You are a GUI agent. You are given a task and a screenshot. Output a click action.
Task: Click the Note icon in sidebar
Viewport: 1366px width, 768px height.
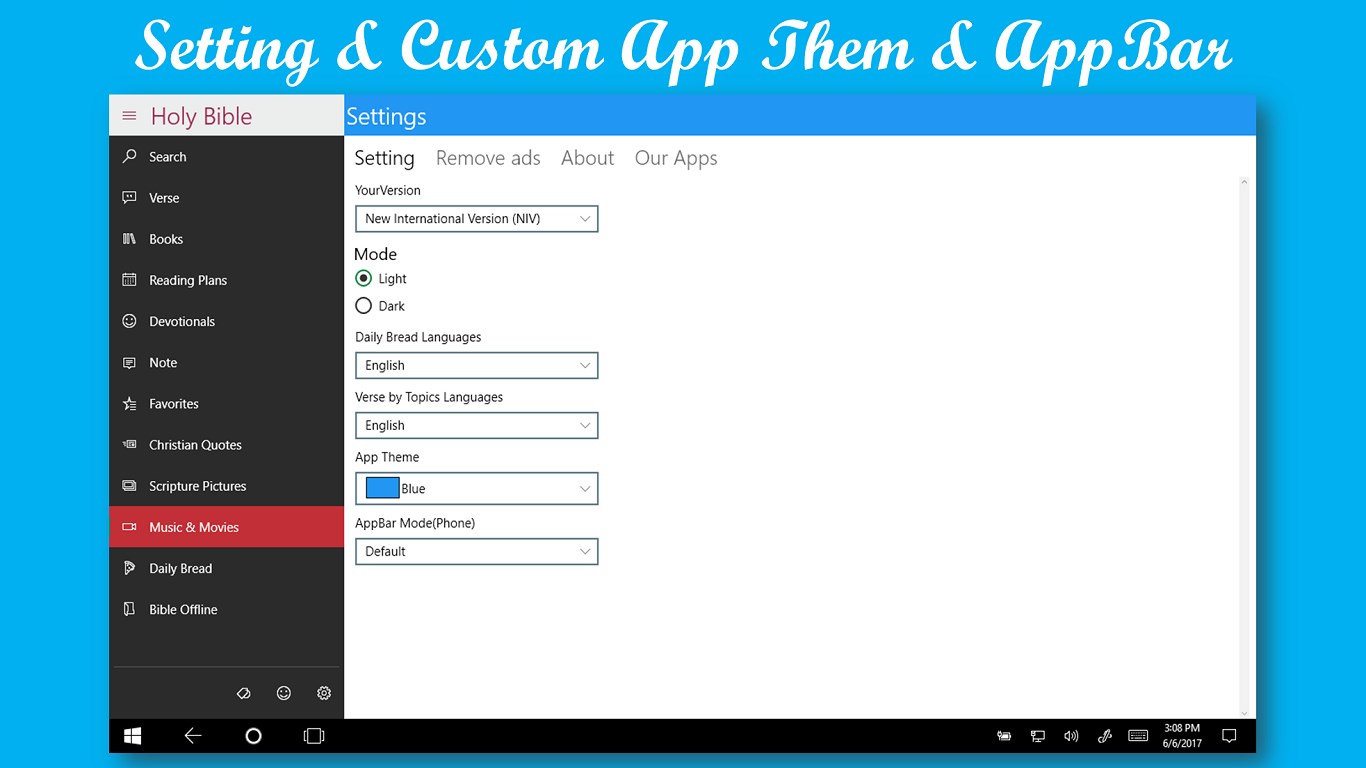pos(129,363)
